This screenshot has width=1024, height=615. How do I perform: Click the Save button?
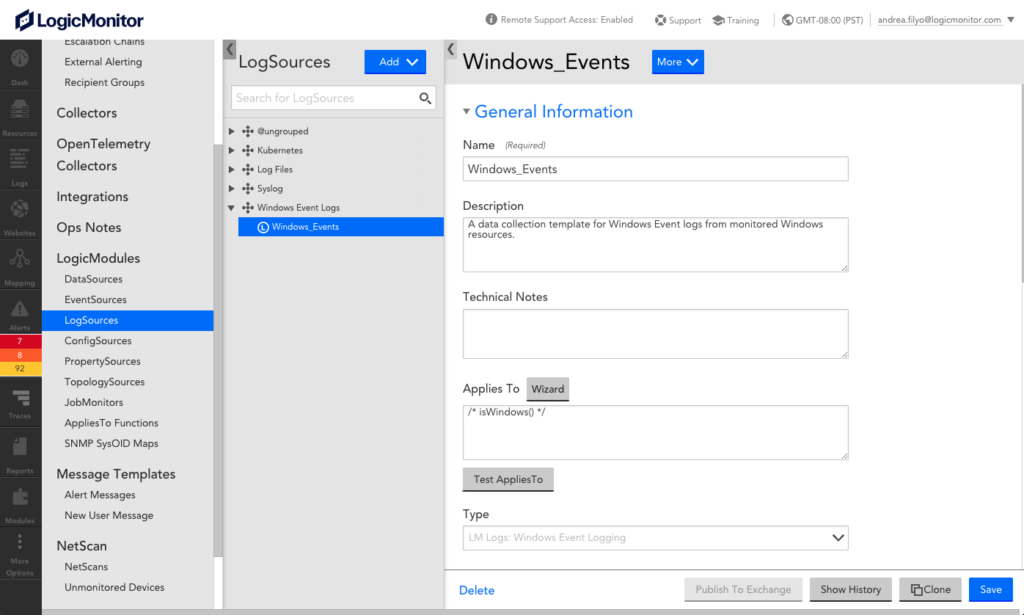[x=990, y=590]
